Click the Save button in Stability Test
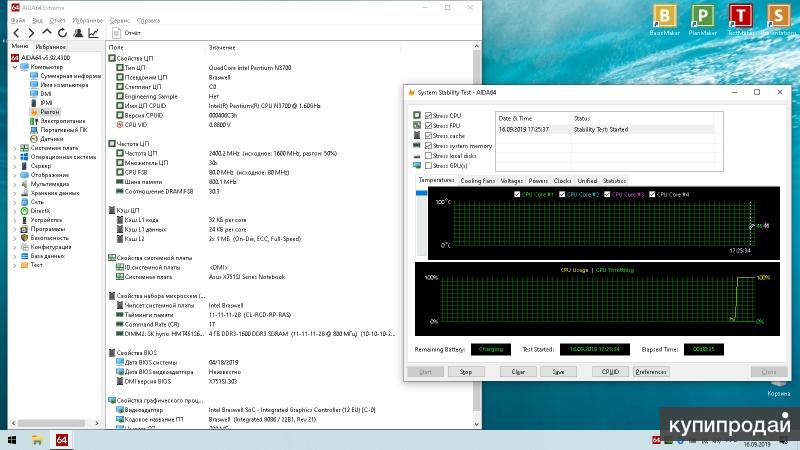This screenshot has width=800, height=450. [x=558, y=372]
